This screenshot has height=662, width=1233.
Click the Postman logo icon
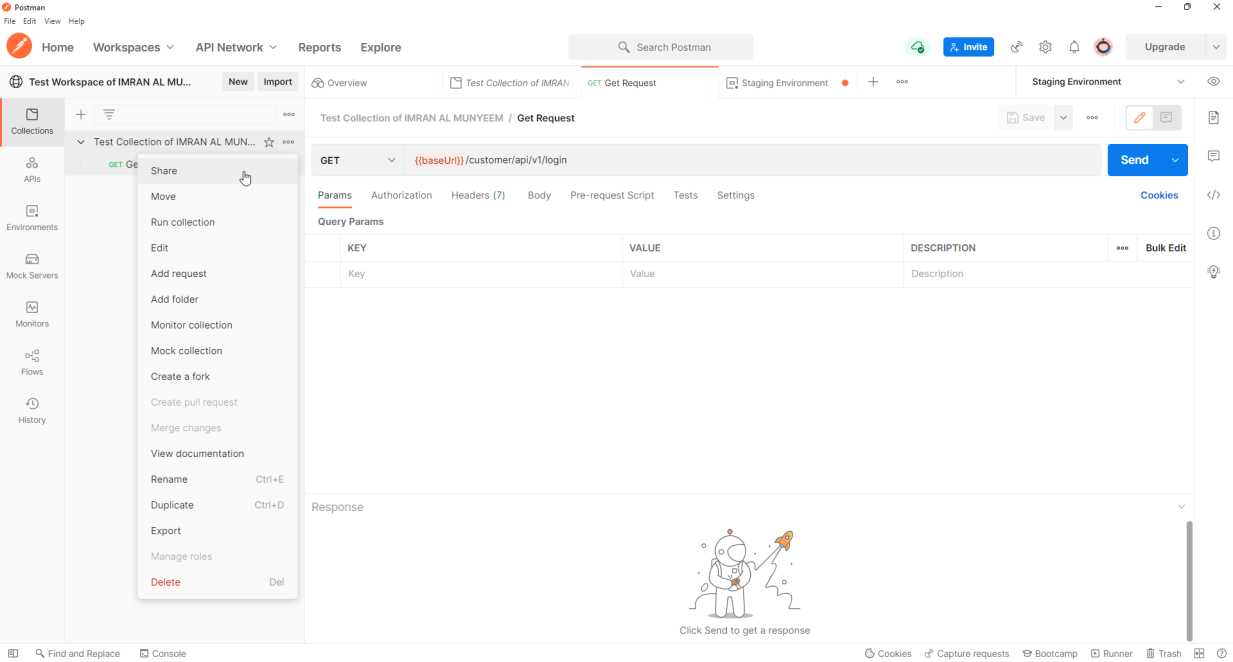[19, 46]
